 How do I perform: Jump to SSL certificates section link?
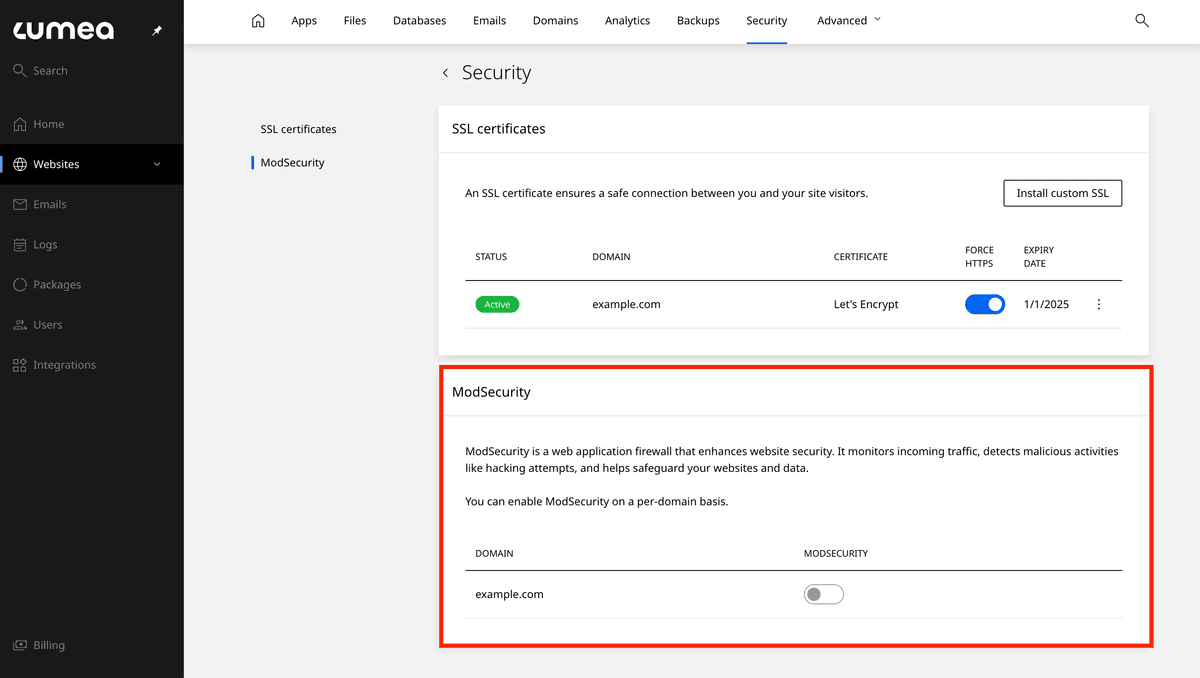tap(299, 129)
